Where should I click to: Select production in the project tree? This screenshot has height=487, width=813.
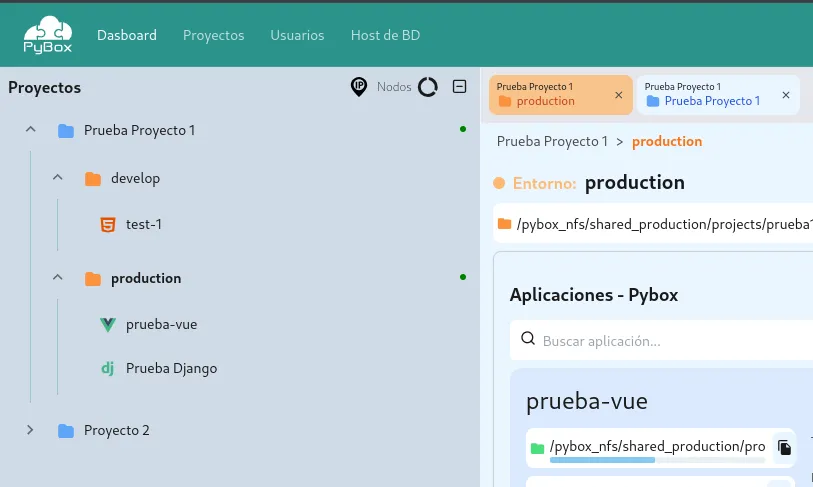pos(146,279)
